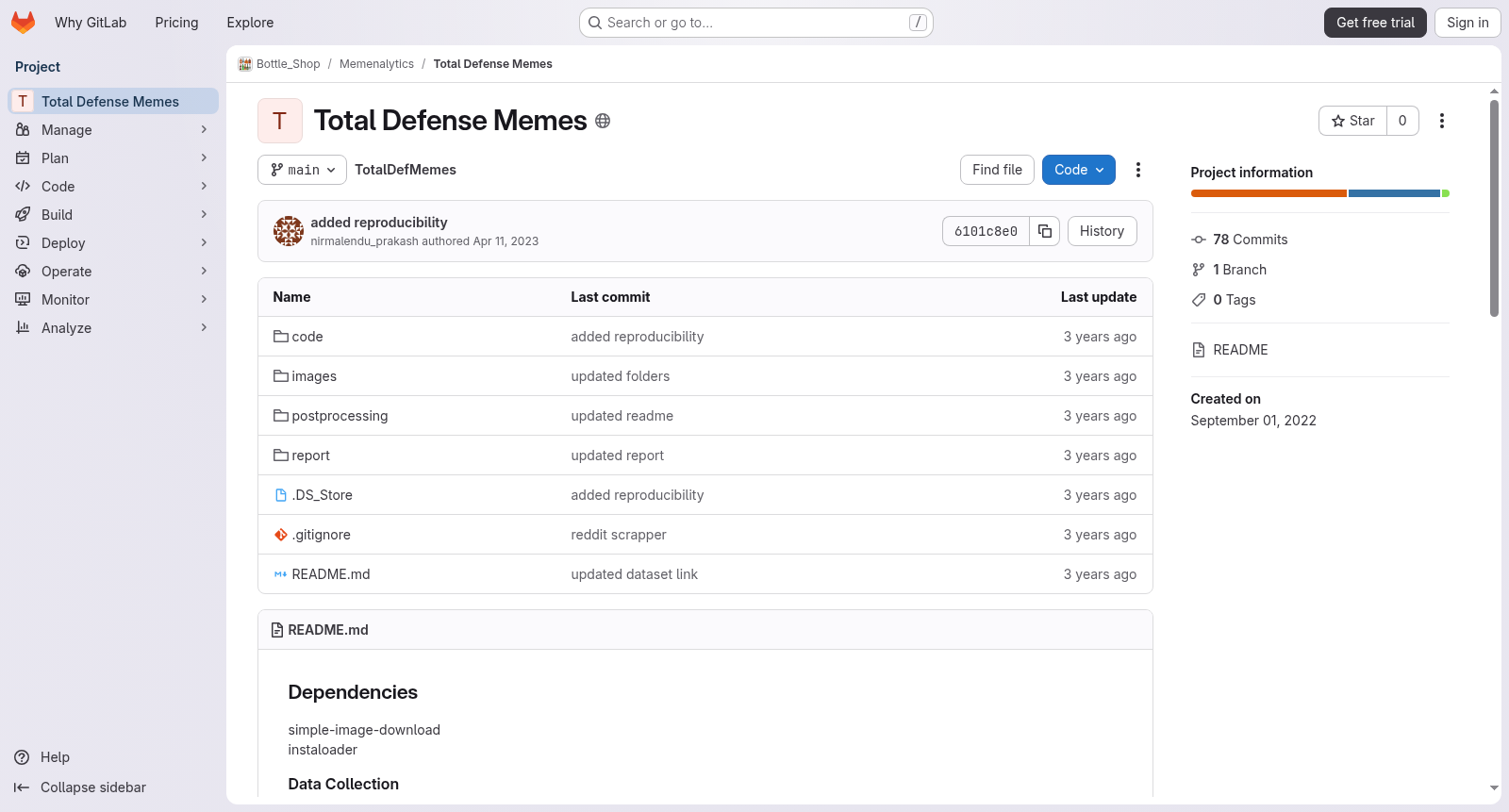
Task: Click the folder icon for postprocessing
Action: (x=281, y=416)
